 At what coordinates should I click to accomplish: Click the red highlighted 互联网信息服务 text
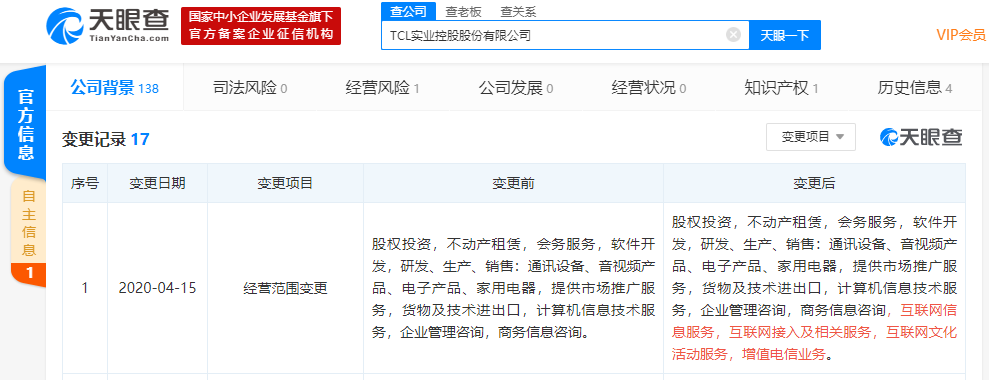815,321
